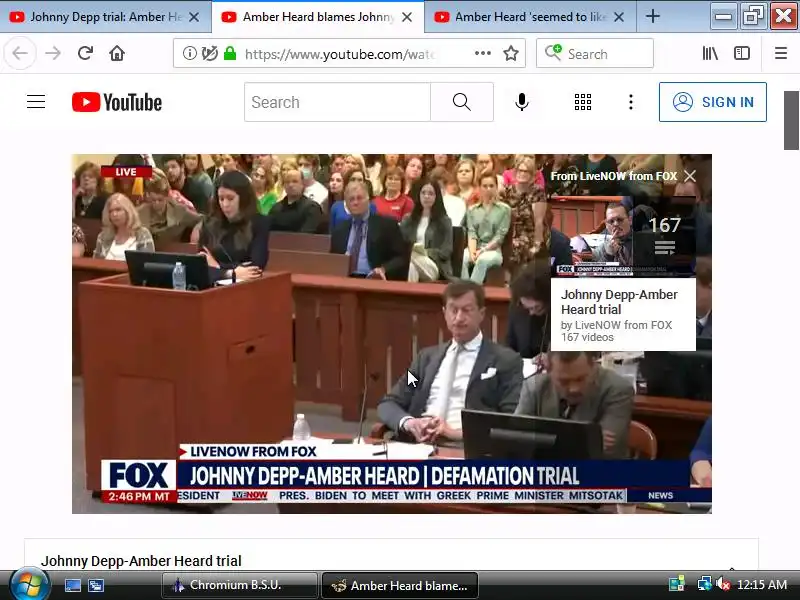Screen dimensions: 800x600
Task: Select 'Amber Heard blames Johnny' tab
Action: [318, 17]
